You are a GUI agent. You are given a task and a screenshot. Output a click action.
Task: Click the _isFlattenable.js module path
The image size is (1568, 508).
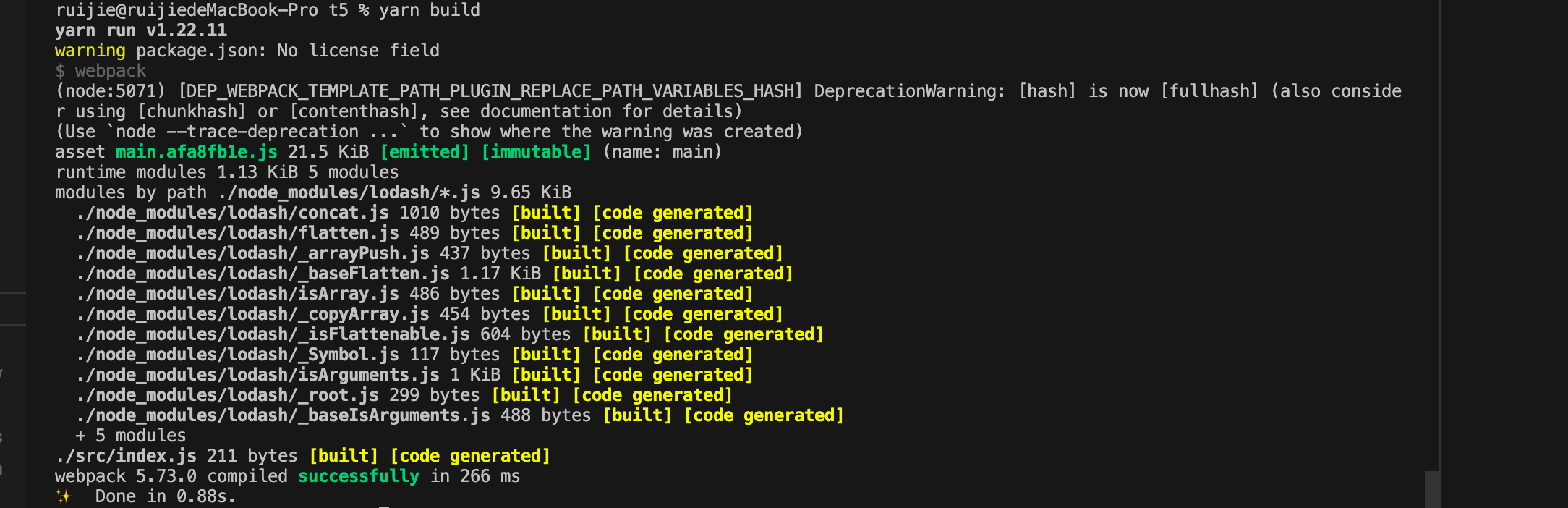point(273,334)
